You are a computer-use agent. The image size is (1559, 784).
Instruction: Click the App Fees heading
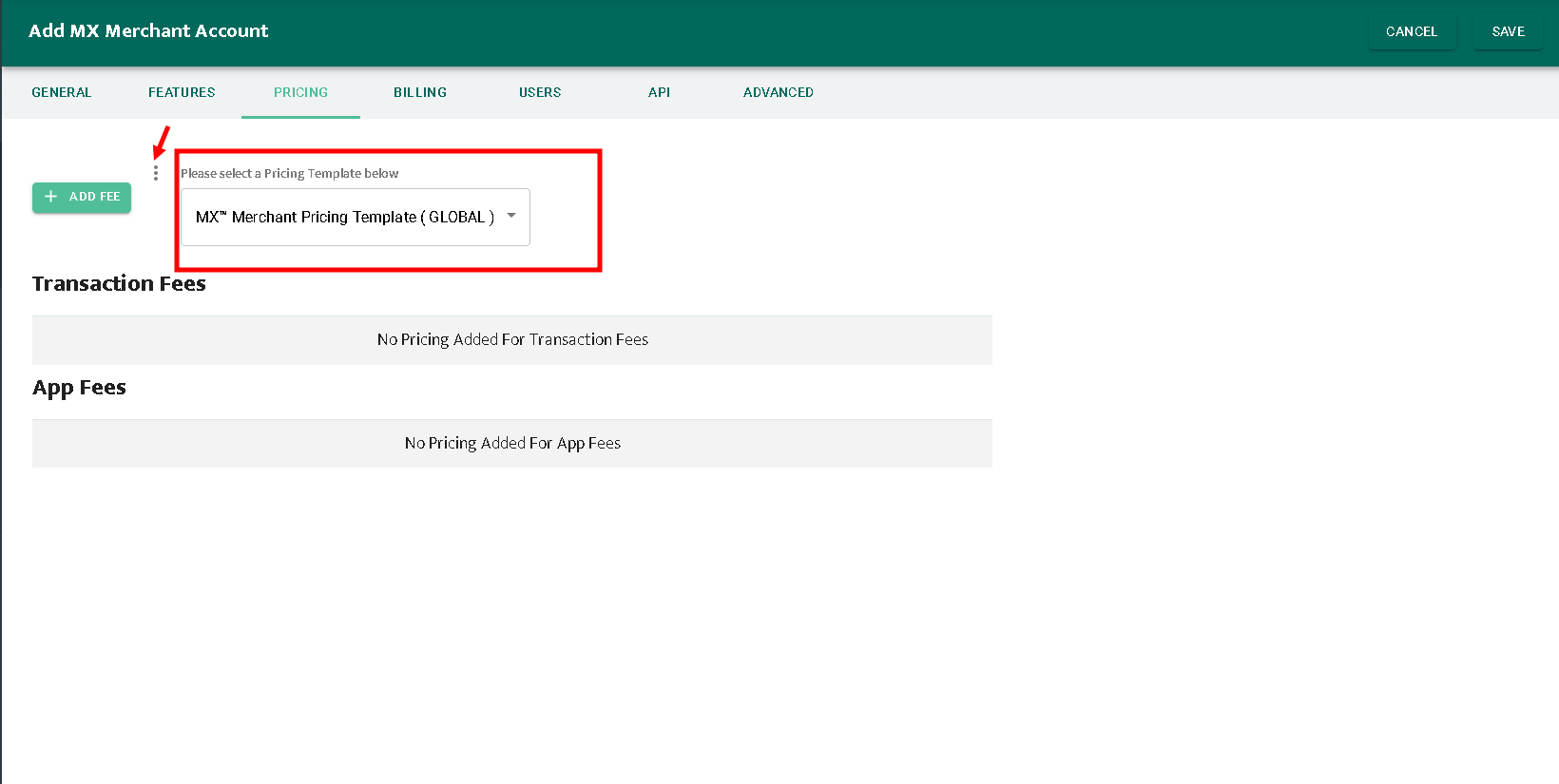pyautogui.click(x=79, y=388)
